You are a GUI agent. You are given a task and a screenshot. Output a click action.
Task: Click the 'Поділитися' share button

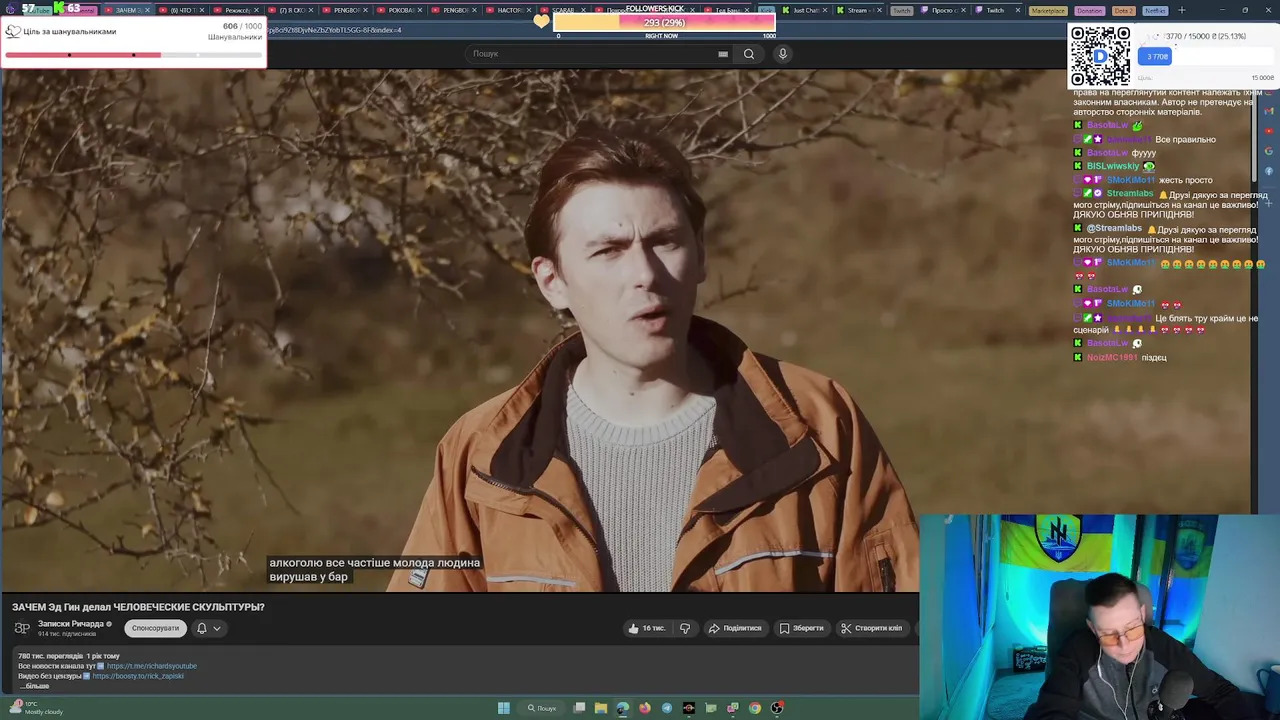pyautogui.click(x=735, y=628)
